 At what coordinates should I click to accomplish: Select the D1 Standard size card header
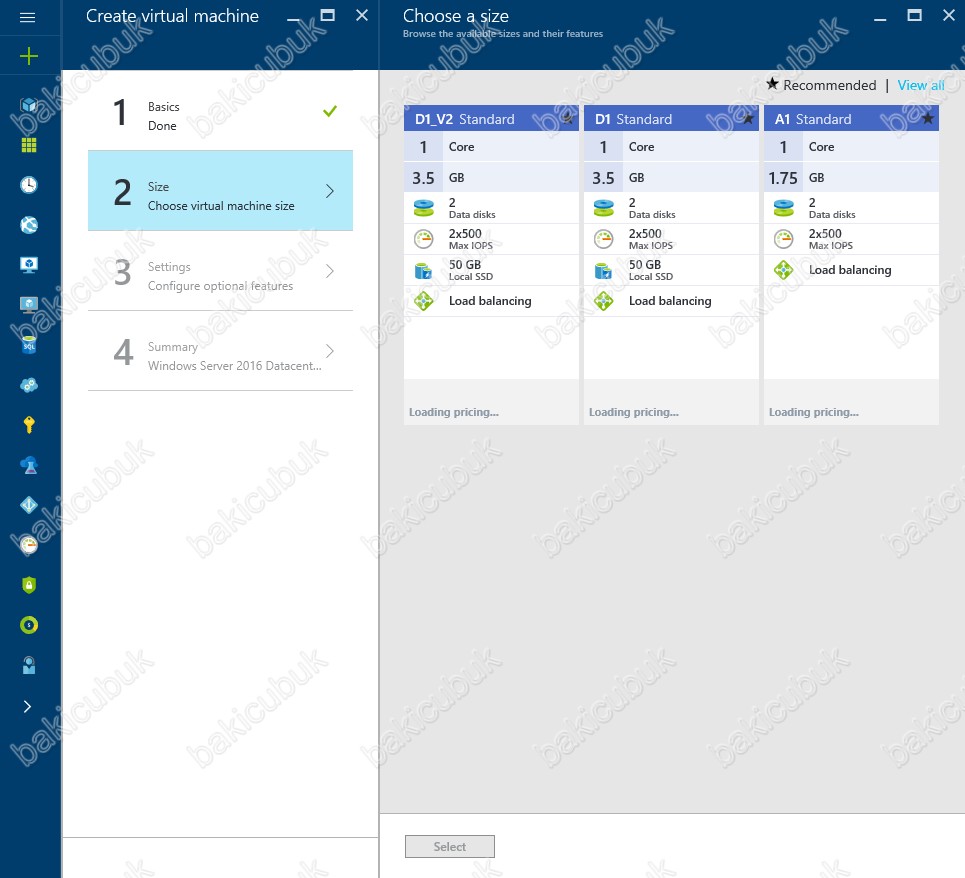point(671,118)
